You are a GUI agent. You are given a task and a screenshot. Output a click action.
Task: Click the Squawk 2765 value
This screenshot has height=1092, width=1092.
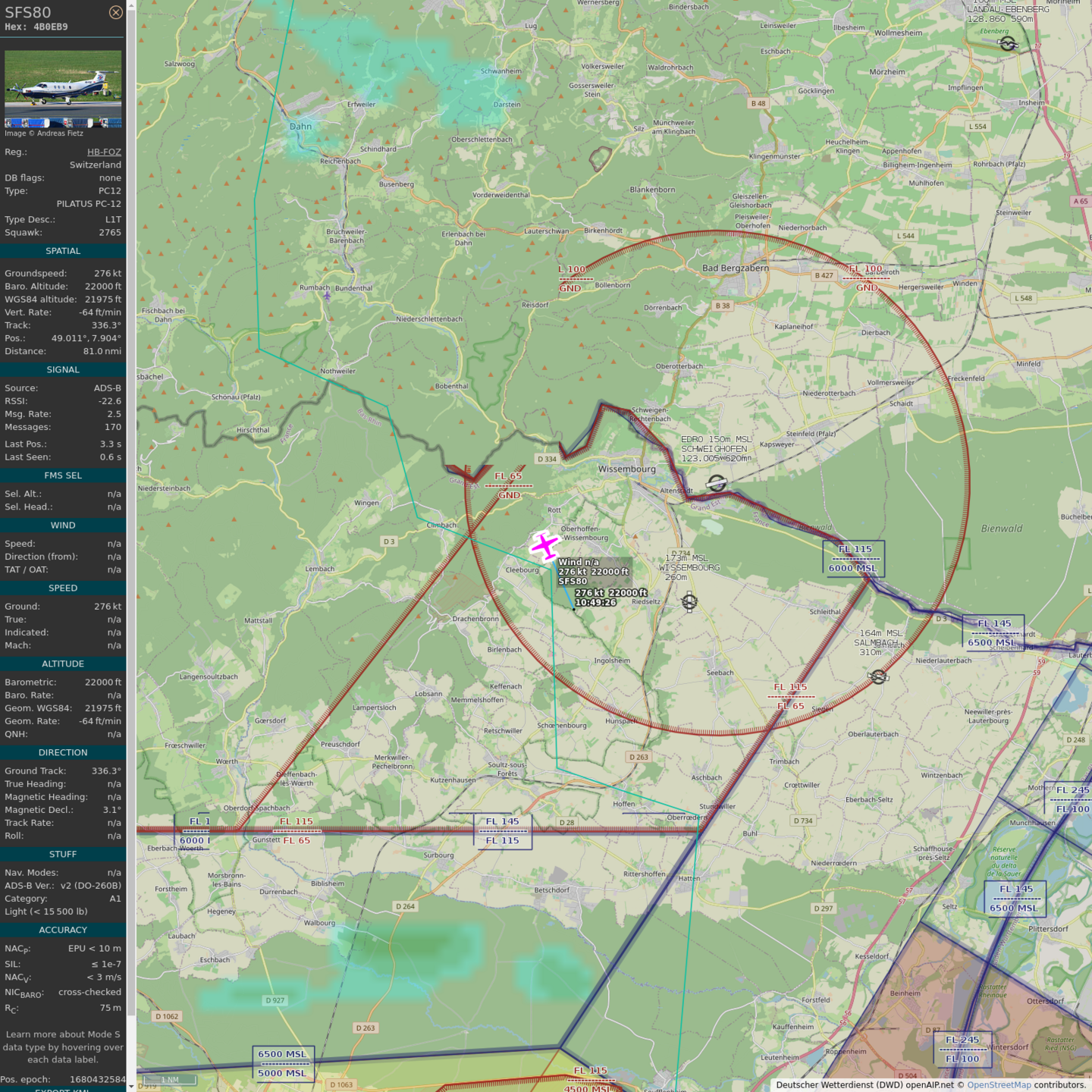(110, 233)
